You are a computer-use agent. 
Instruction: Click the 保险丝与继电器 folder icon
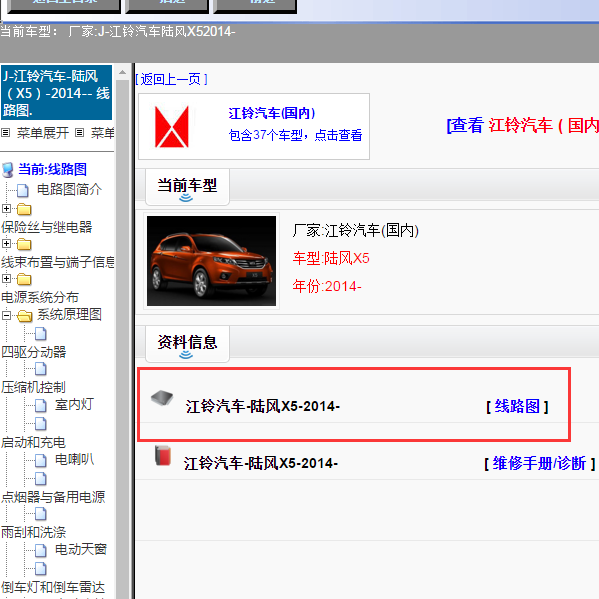point(24,209)
